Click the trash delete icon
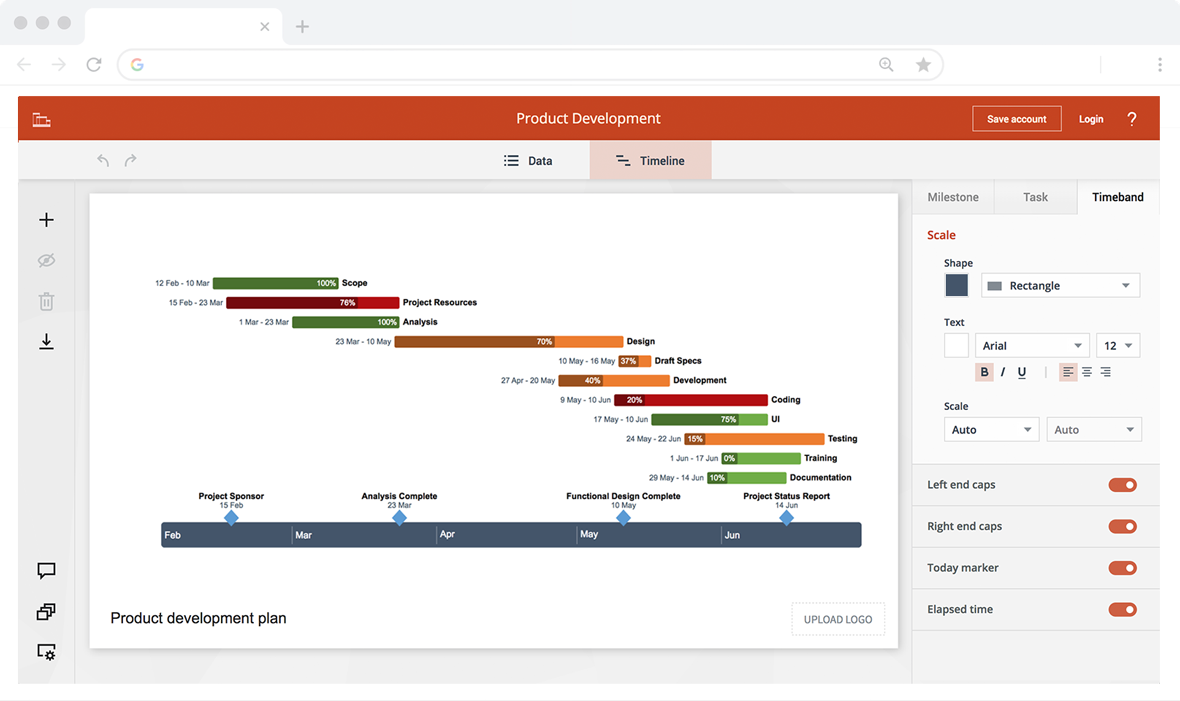 point(46,301)
